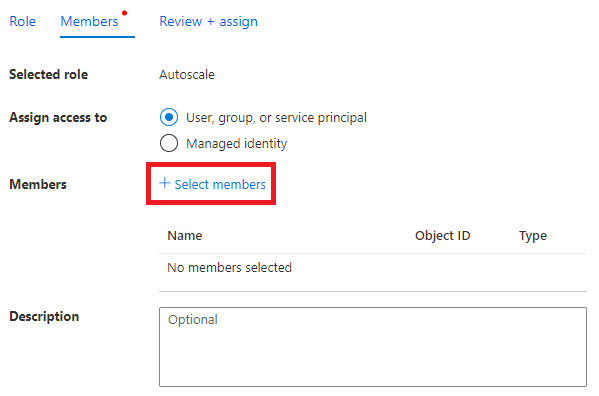Click the Type column header
The width and height of the screenshot is (599, 396).
(533, 236)
